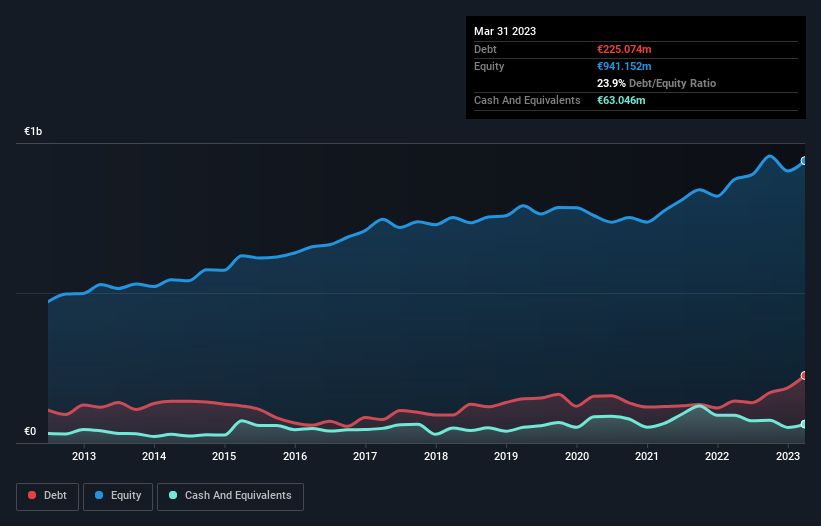821x526 pixels.
Task: Select the 2019 x-axis label
Action: point(506,456)
